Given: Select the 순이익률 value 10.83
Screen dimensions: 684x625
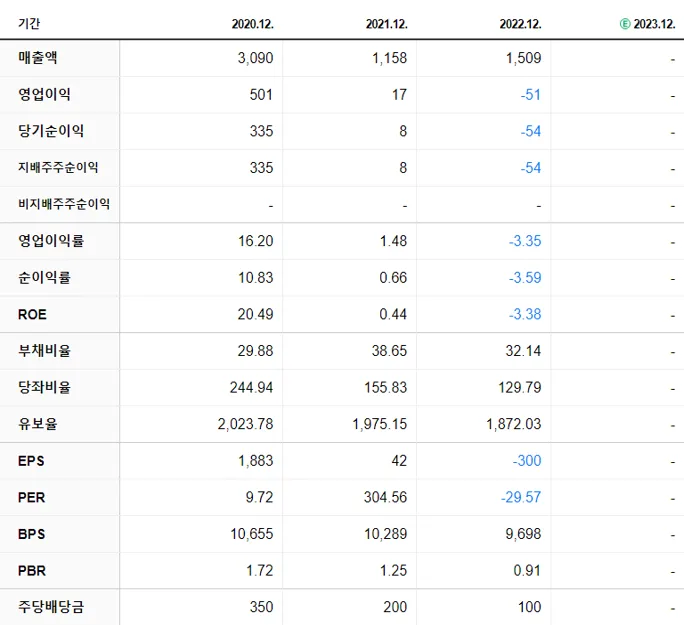Looking at the screenshot, I should click(255, 278).
